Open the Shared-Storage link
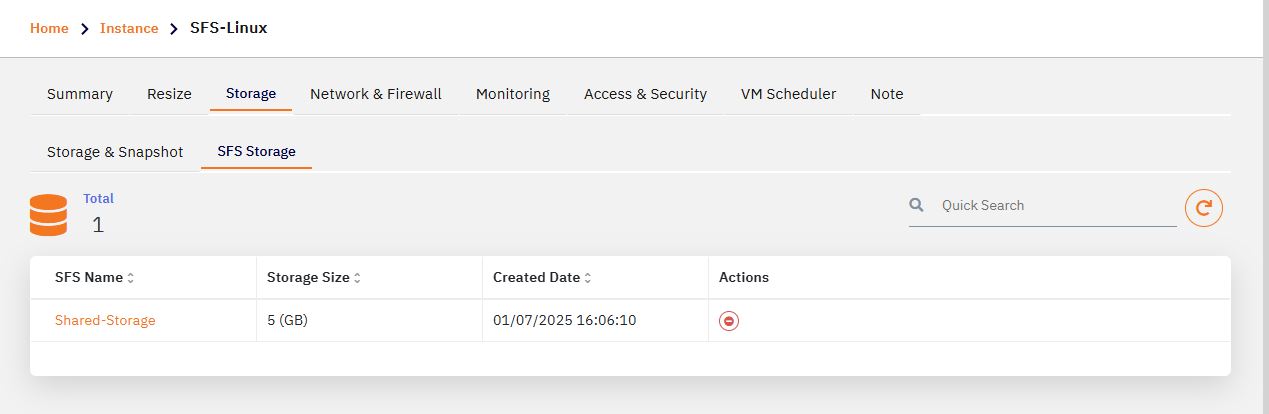Screen dimensions: 1269x414 (x=105, y=321)
